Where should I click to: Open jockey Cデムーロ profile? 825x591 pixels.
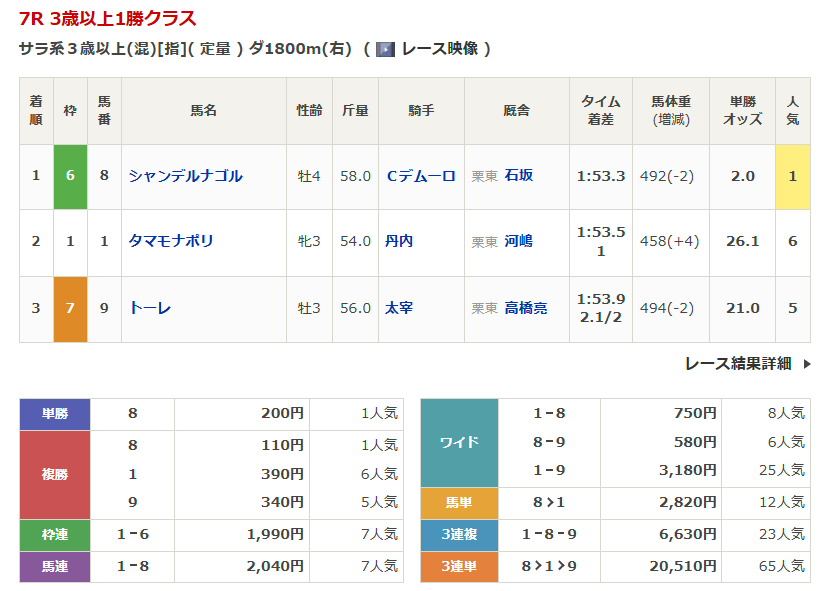[421, 176]
